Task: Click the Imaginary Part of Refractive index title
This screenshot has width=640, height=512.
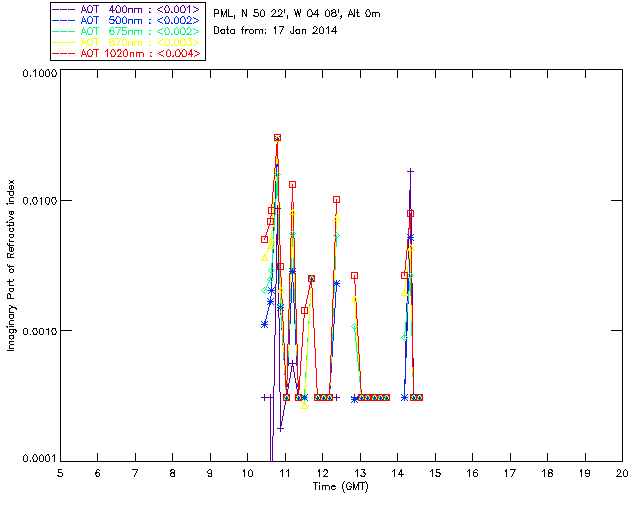Action: click(x=11, y=265)
